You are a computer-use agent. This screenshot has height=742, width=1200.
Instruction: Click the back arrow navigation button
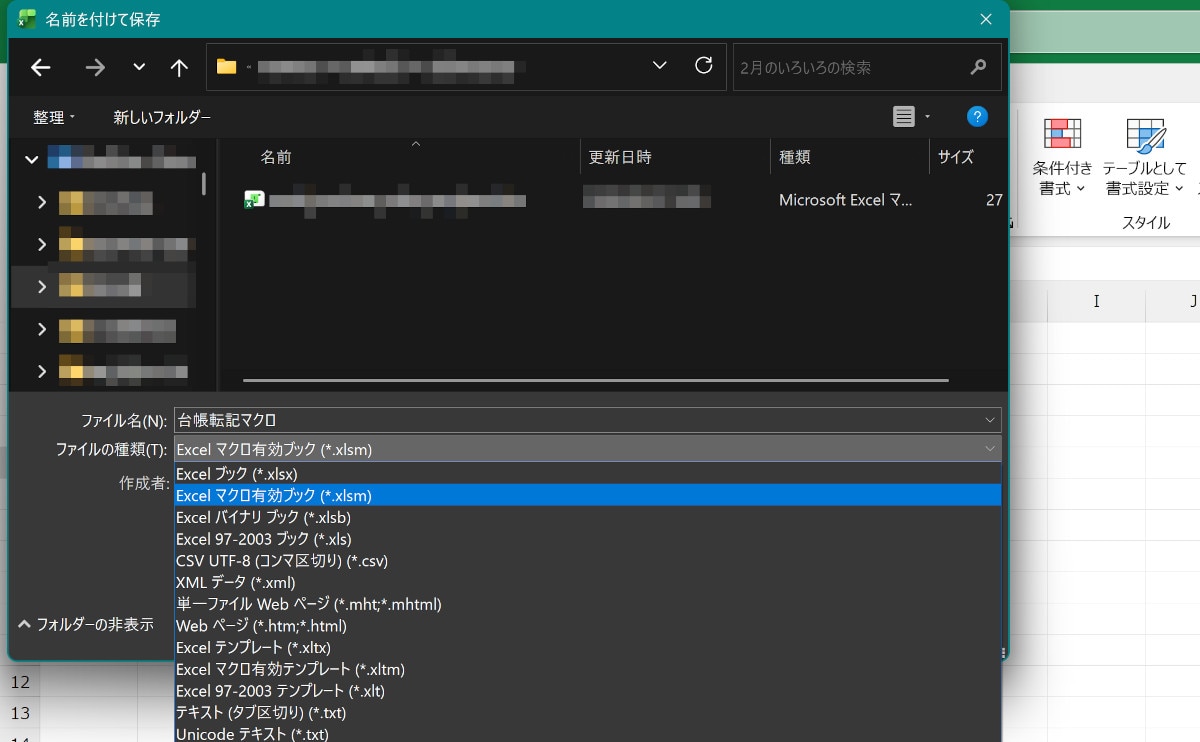point(40,67)
